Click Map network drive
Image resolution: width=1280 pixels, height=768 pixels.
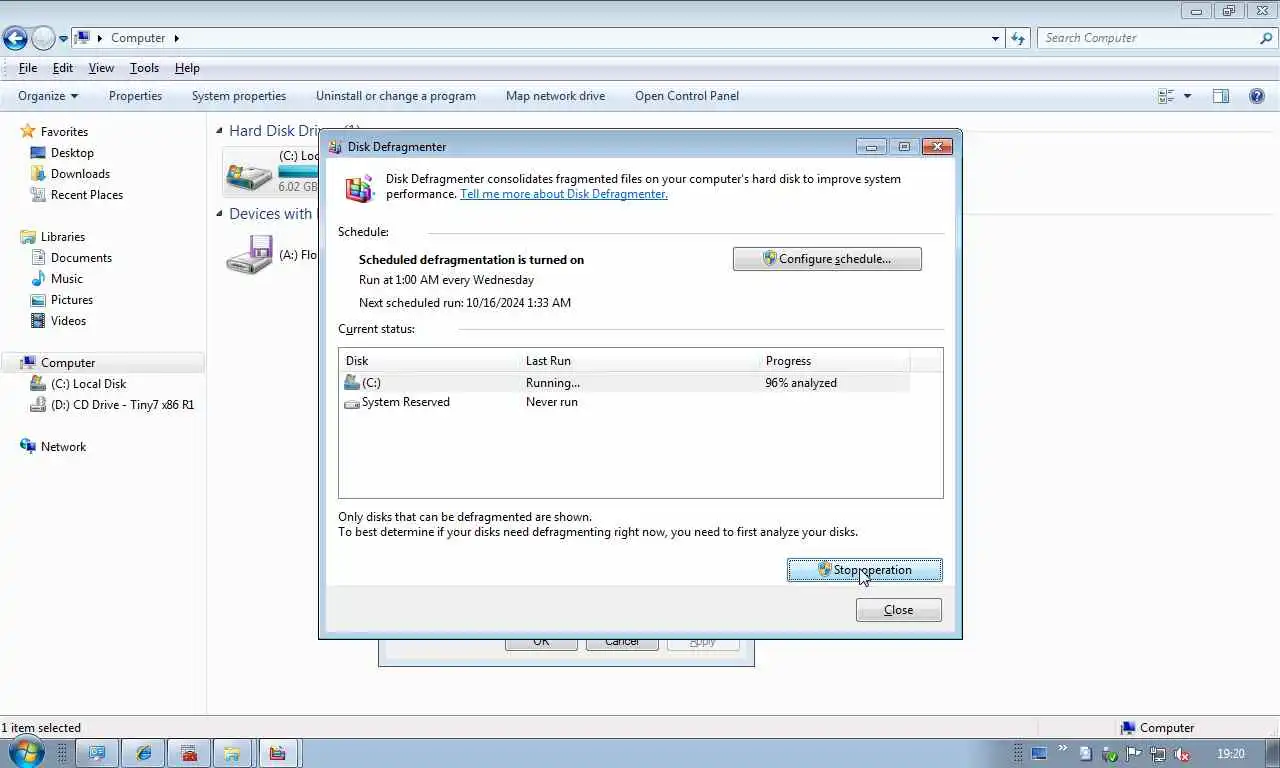pyautogui.click(x=555, y=96)
